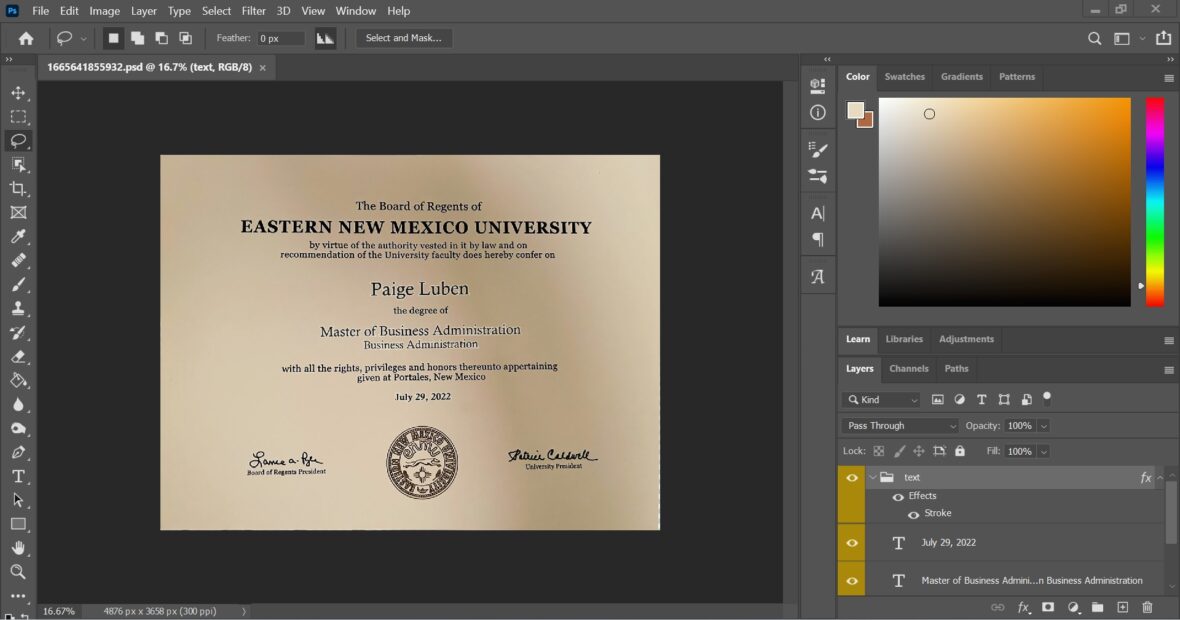Select the Object Selection tool

click(x=18, y=165)
